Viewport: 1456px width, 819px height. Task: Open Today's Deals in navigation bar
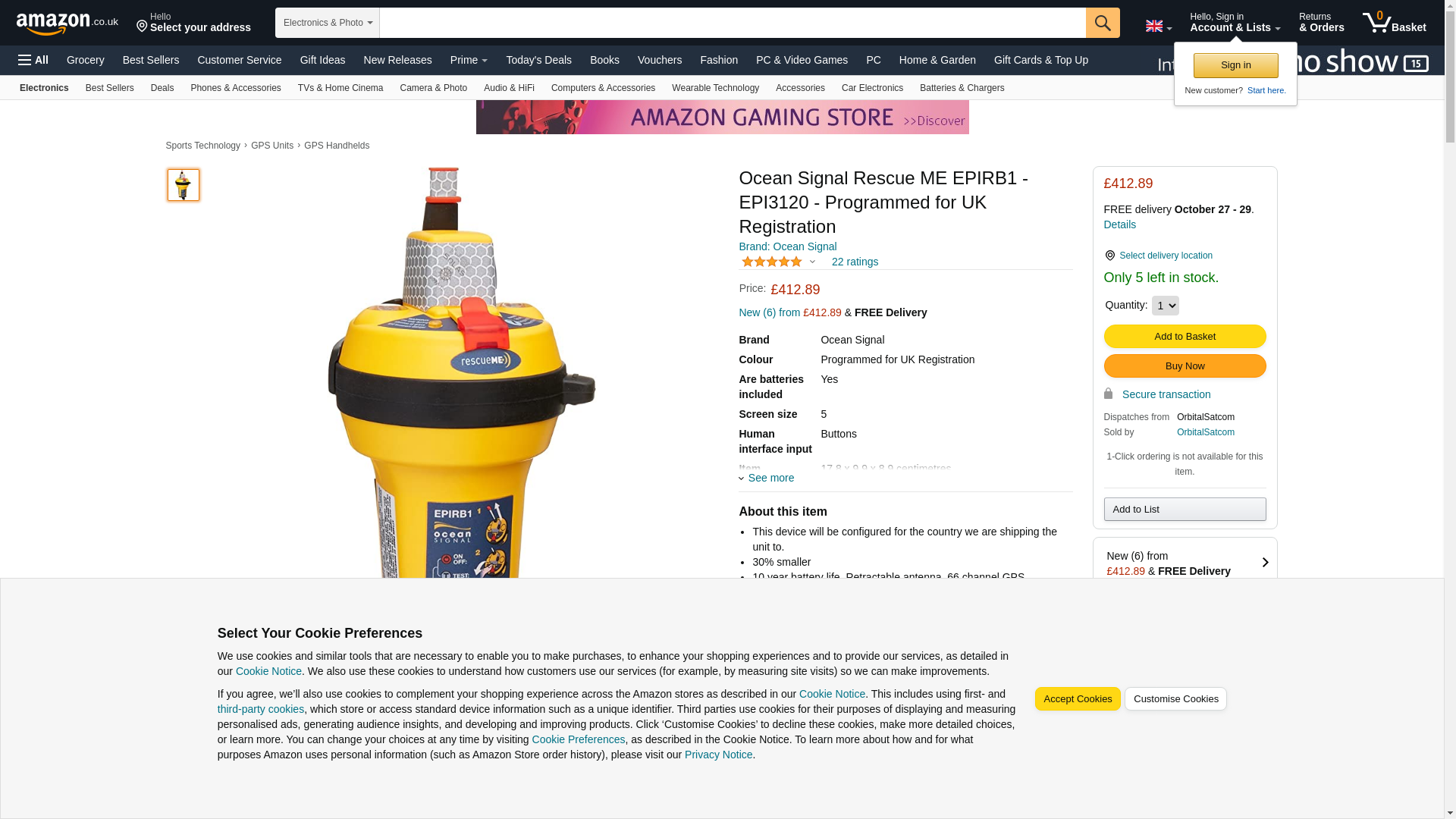(538, 60)
